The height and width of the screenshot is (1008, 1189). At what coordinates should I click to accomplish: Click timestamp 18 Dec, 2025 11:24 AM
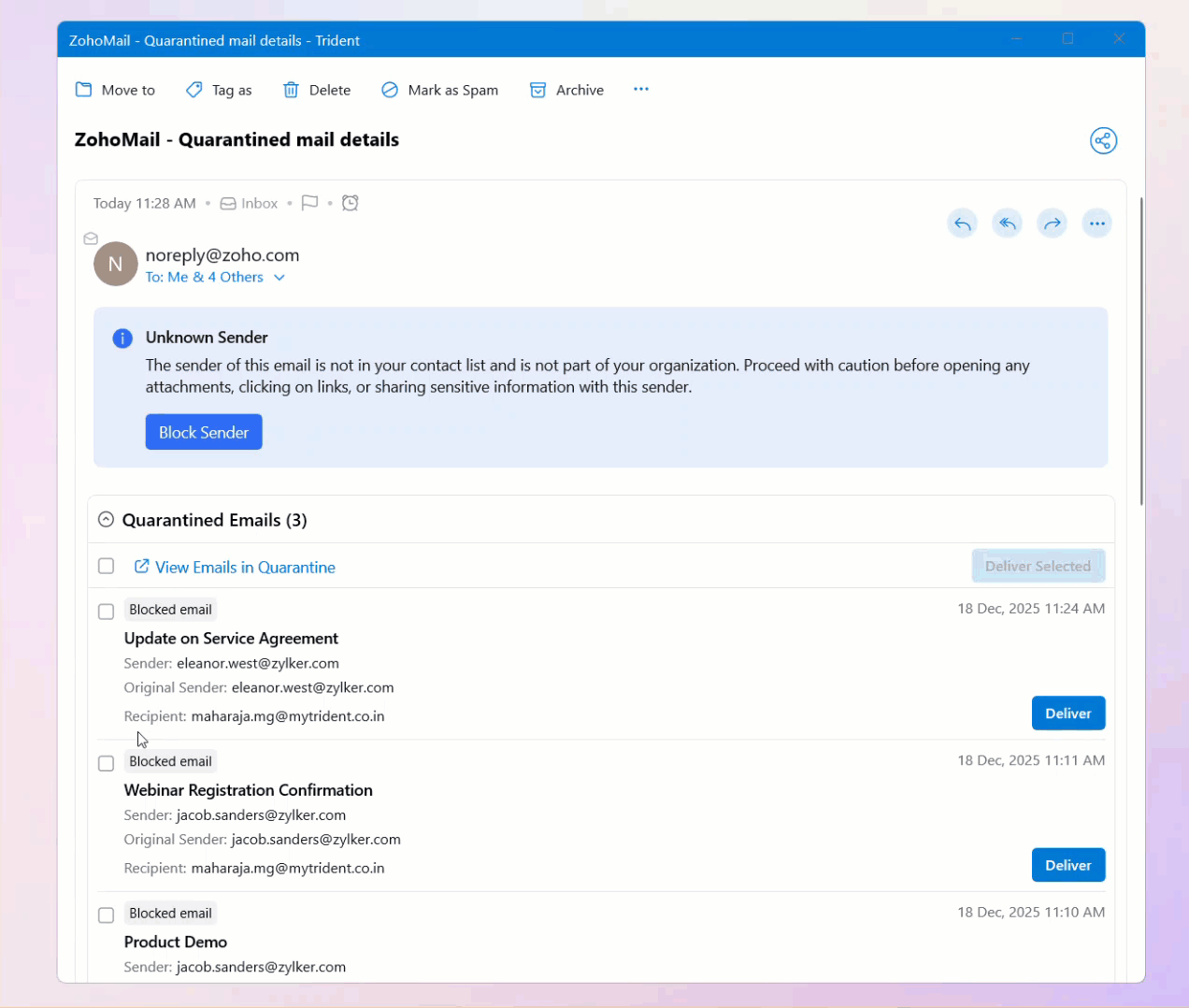1031,609
